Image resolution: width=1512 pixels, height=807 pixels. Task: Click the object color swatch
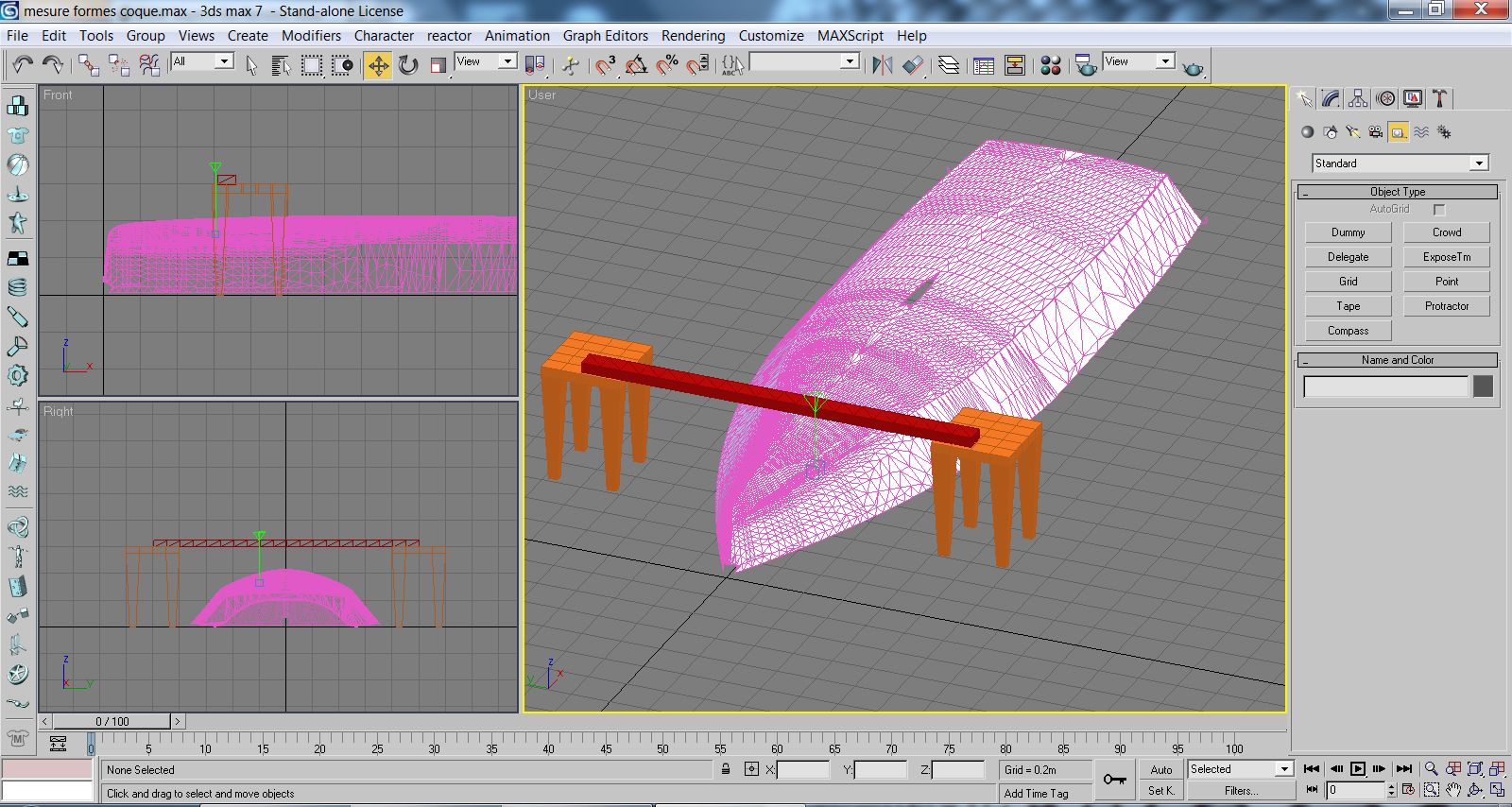1483,386
